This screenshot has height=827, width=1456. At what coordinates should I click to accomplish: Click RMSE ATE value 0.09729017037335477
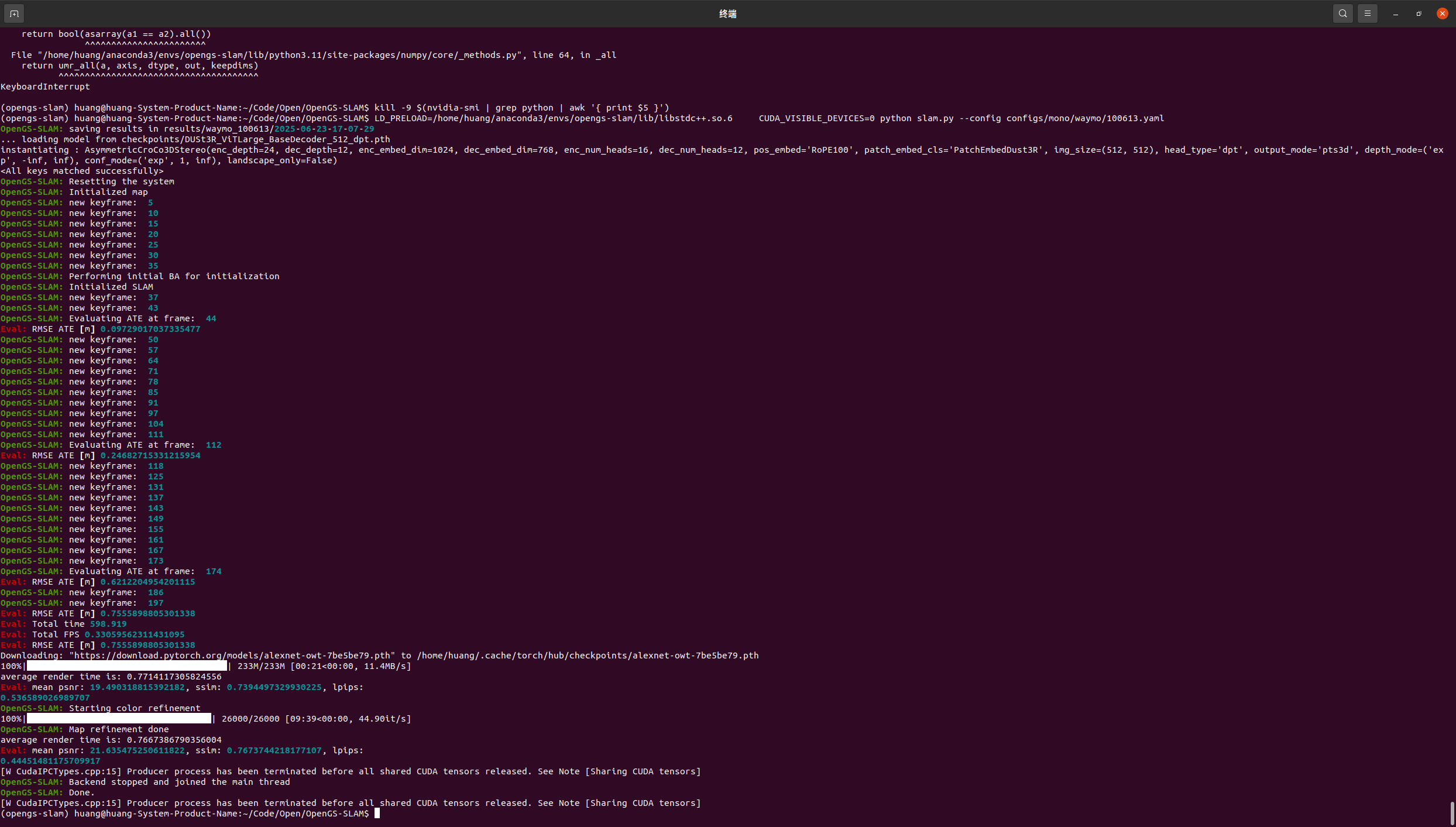pyautogui.click(x=150, y=329)
